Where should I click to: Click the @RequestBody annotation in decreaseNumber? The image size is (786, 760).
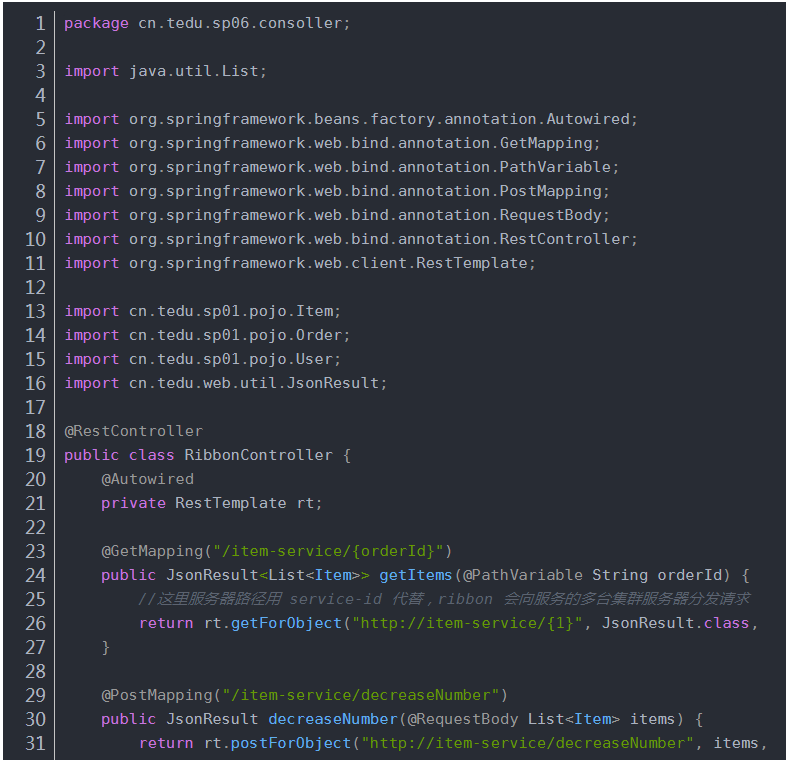point(463,719)
